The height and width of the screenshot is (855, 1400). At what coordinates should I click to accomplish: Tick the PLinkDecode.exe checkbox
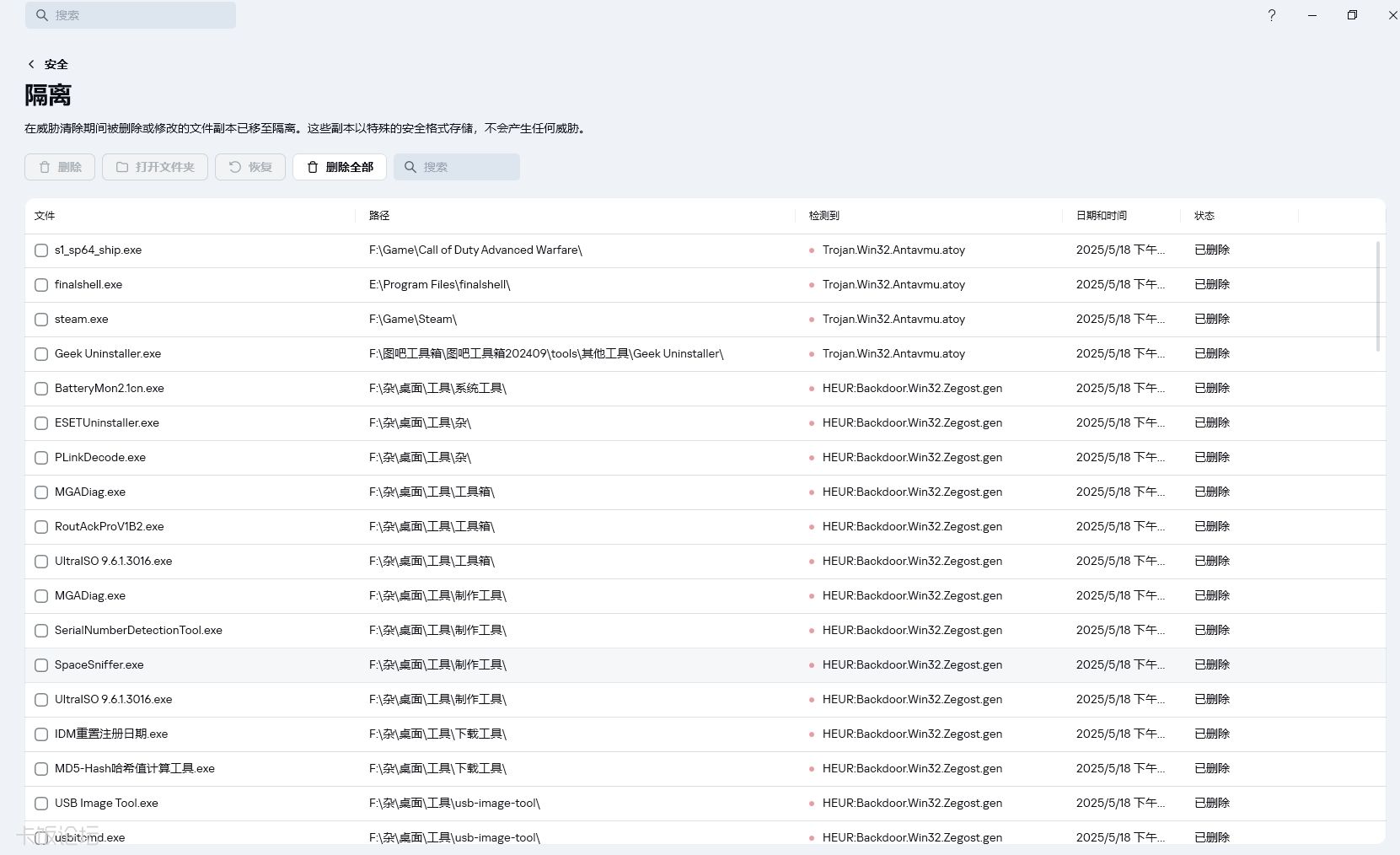[41, 458]
